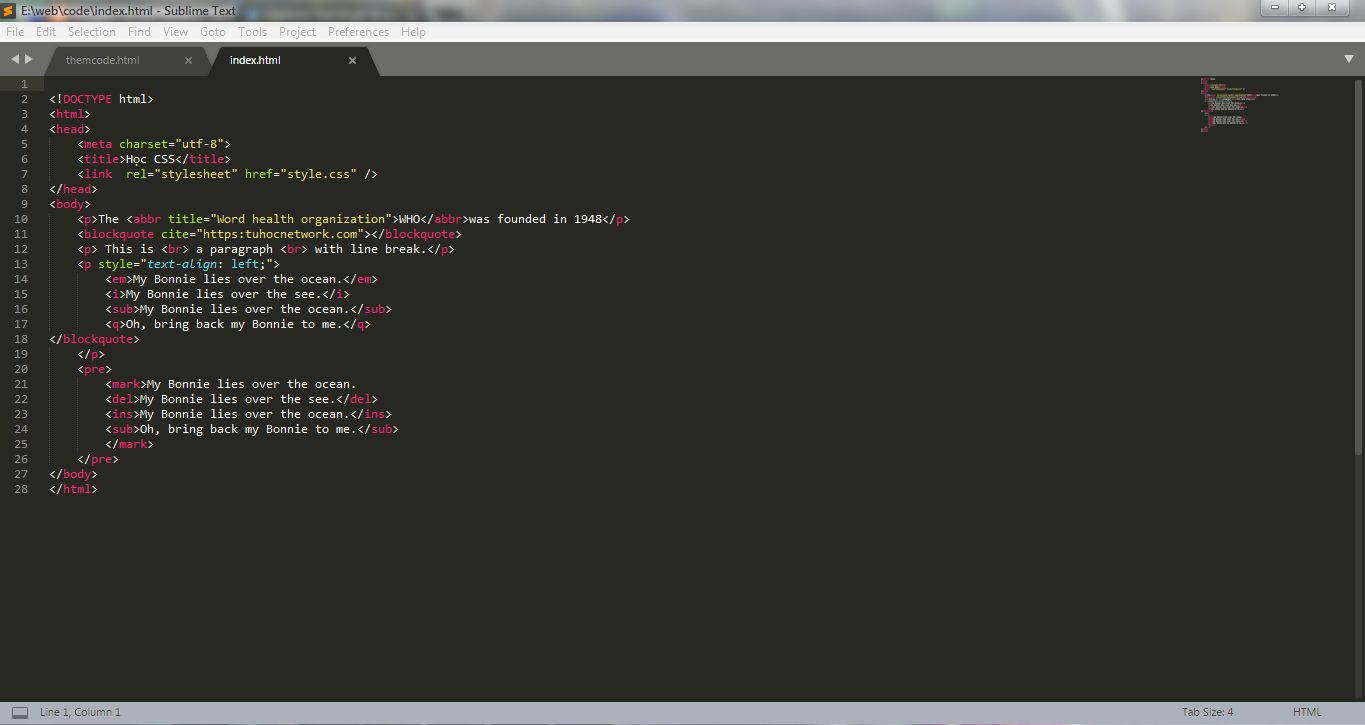
Task: Open the File menu
Action: pos(15,31)
